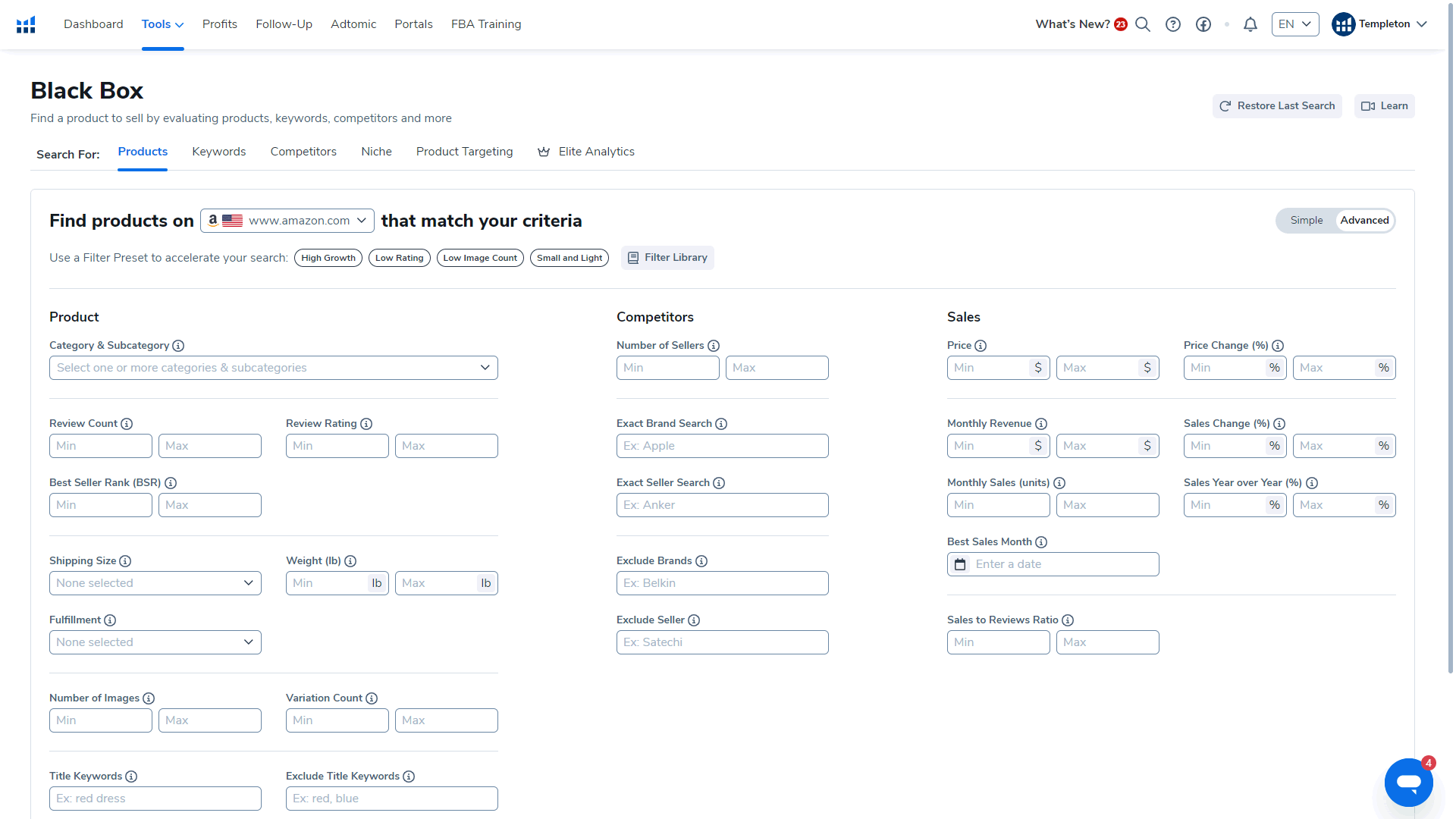Screen dimensions: 1456x819
Task: Expand the Fulfillment dropdown
Action: (x=155, y=642)
